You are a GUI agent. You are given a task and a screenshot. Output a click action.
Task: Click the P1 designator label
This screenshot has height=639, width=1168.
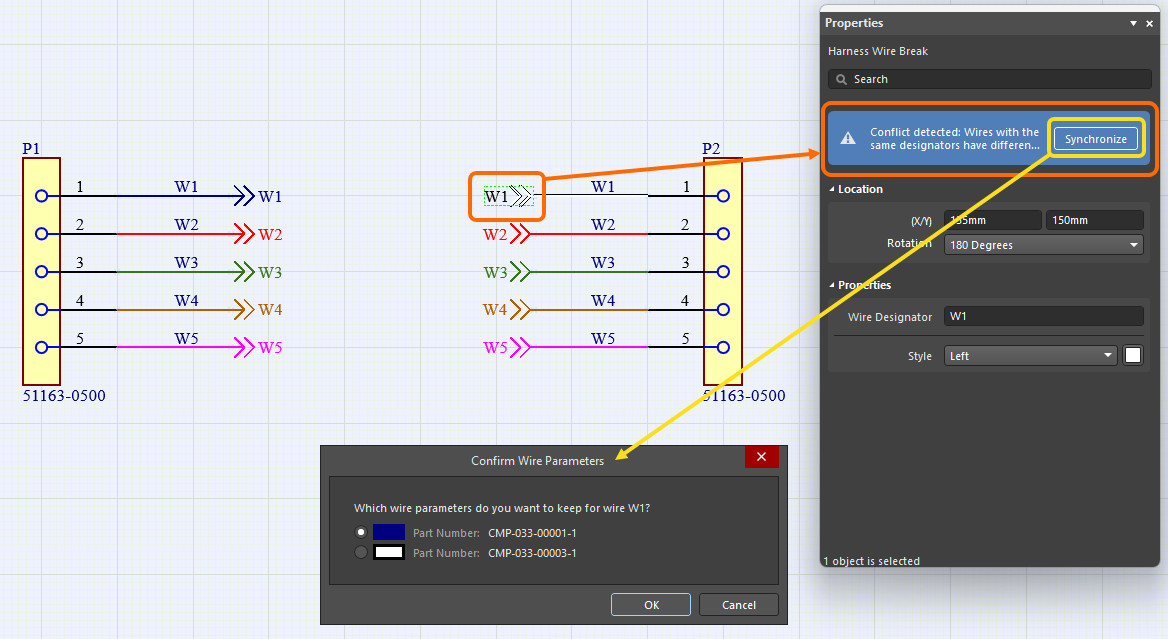[x=31, y=148]
